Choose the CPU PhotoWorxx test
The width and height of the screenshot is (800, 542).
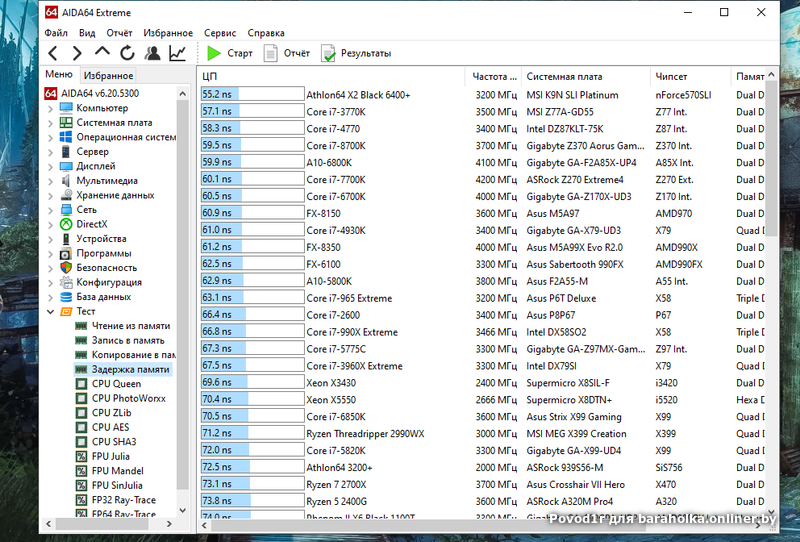[126, 398]
